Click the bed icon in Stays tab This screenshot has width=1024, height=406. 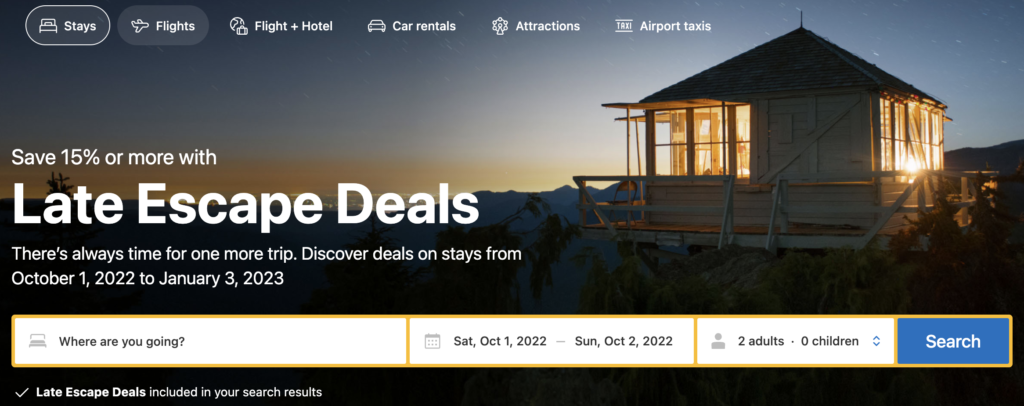[48, 26]
